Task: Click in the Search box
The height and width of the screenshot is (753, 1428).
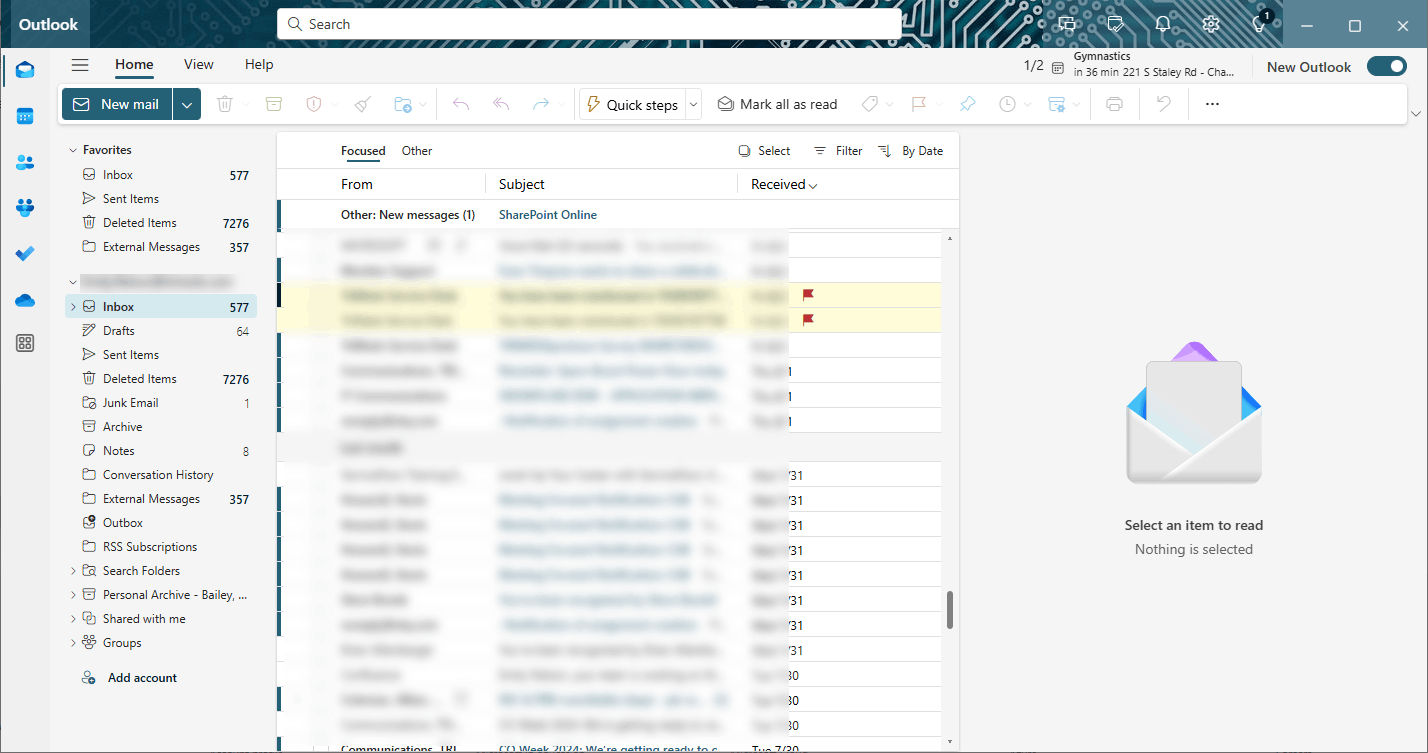Action: tap(589, 24)
